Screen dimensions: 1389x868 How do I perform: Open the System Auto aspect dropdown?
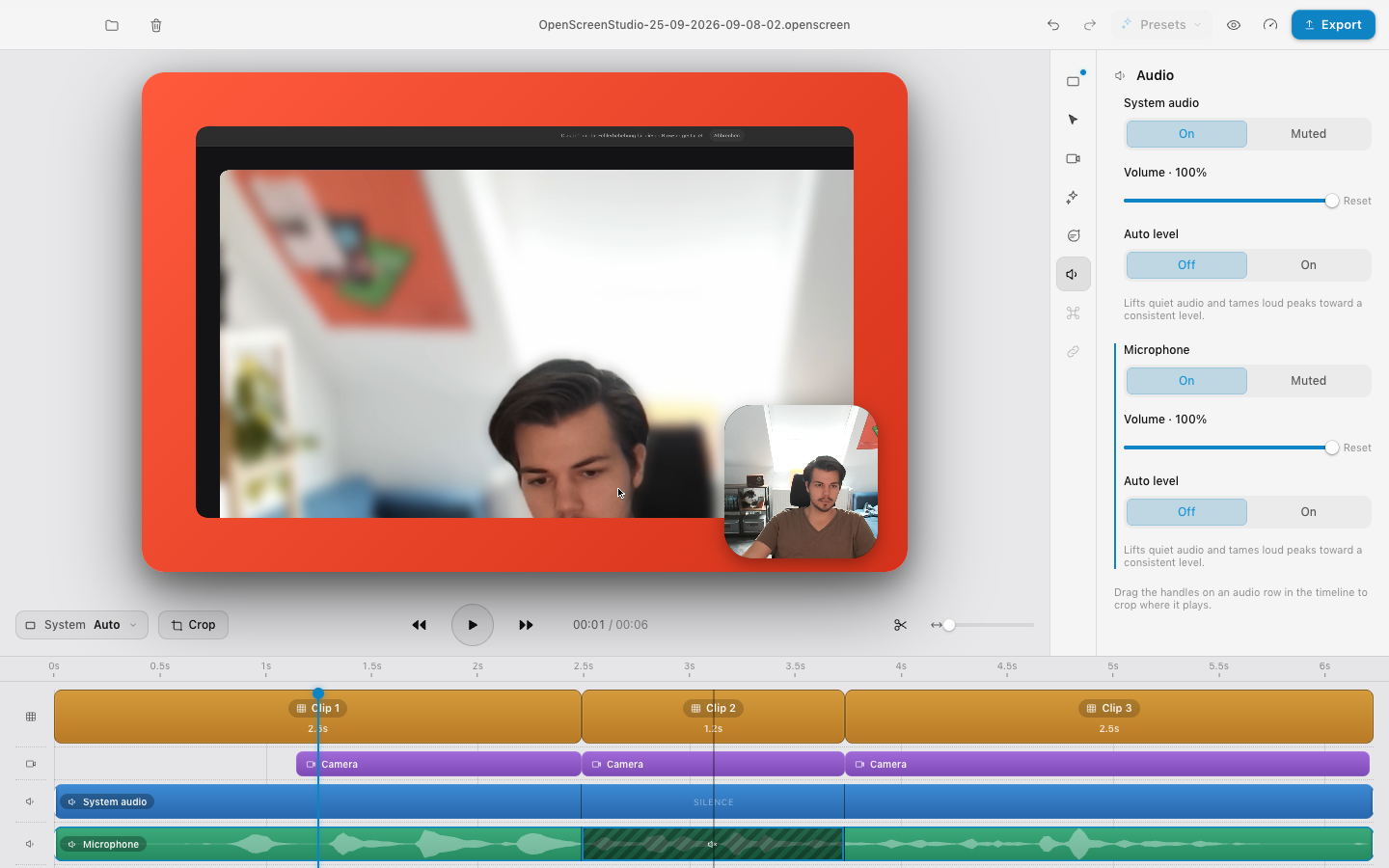[82, 625]
